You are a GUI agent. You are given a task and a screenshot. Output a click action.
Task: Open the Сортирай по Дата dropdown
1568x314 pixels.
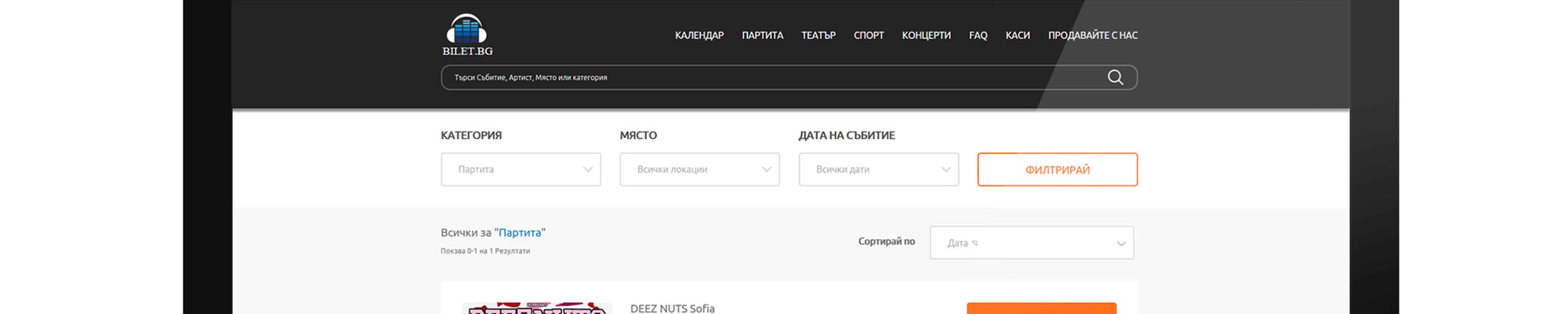point(1031,243)
